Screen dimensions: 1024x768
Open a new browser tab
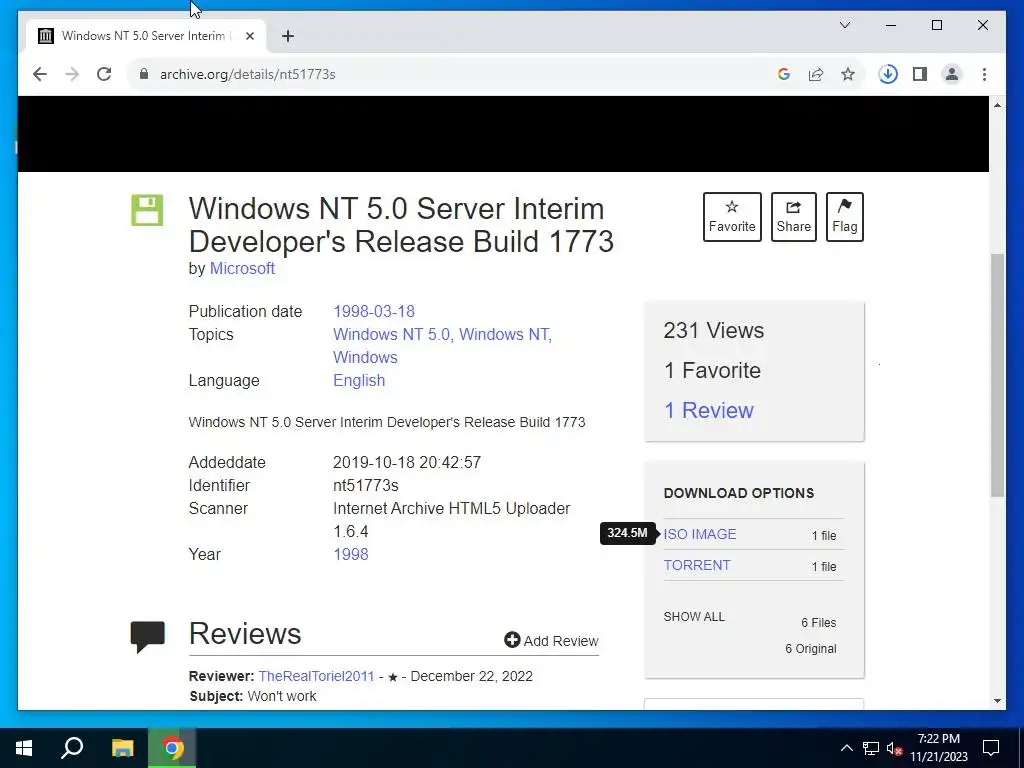tap(288, 36)
